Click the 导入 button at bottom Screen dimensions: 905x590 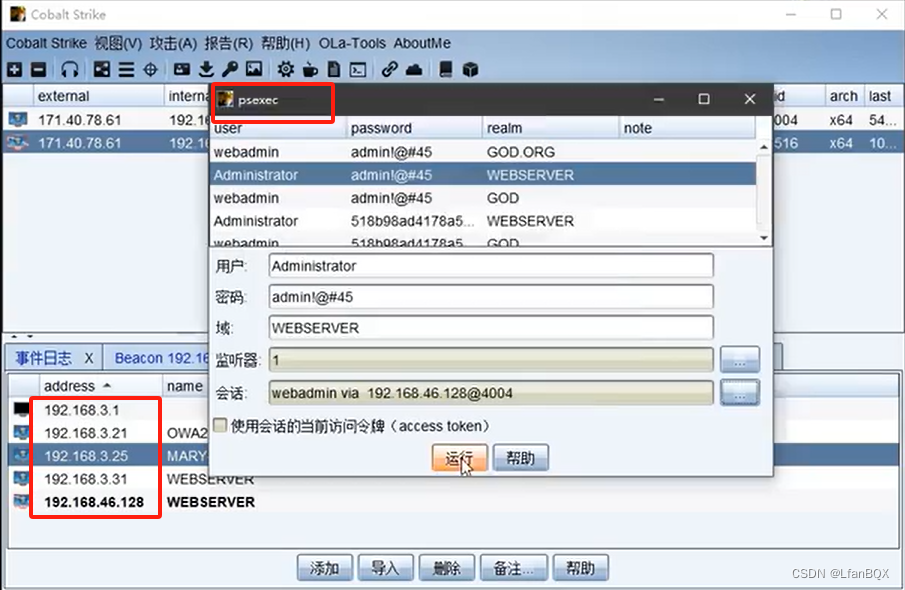click(386, 568)
